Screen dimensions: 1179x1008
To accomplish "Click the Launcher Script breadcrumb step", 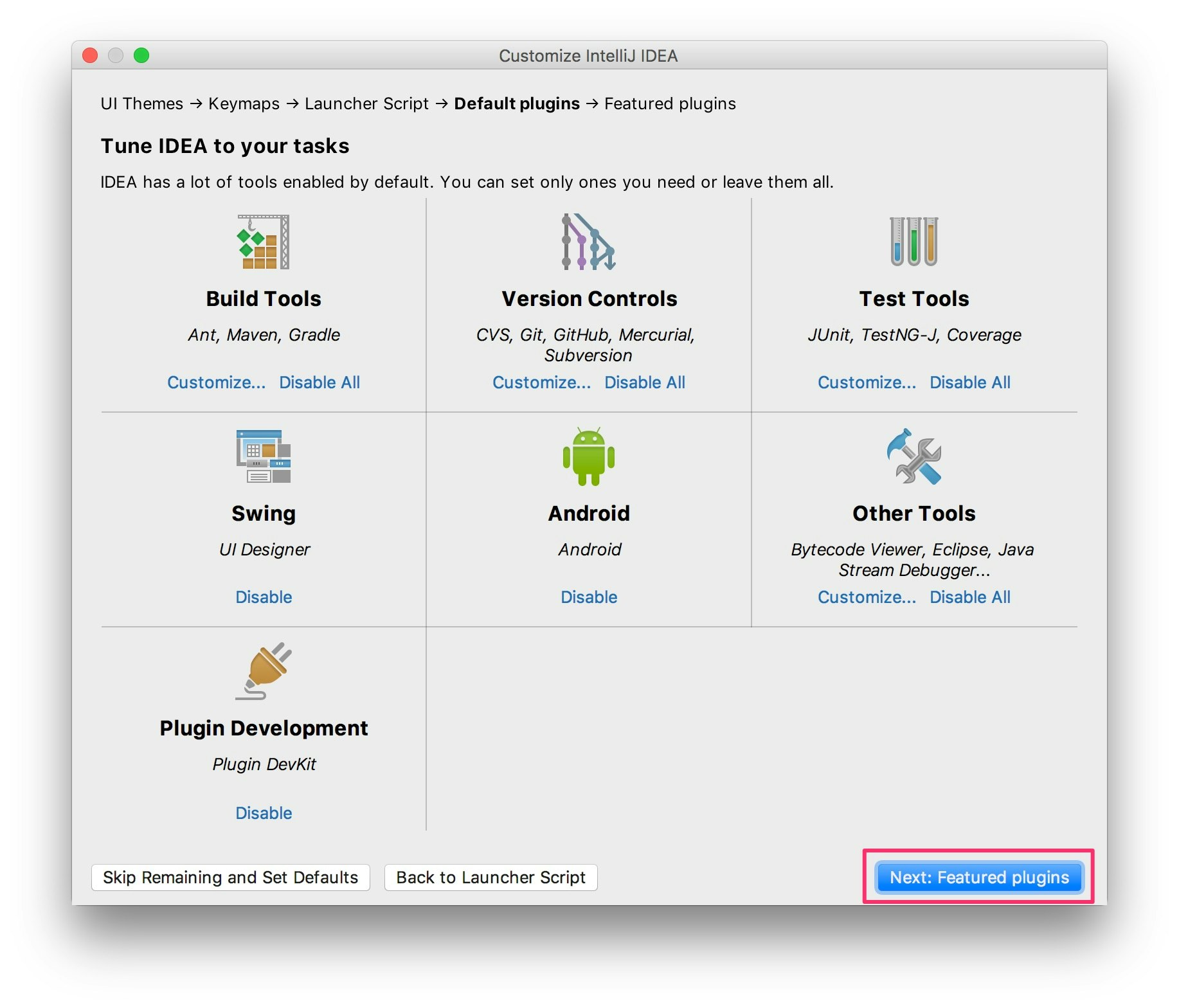I will 366,104.
